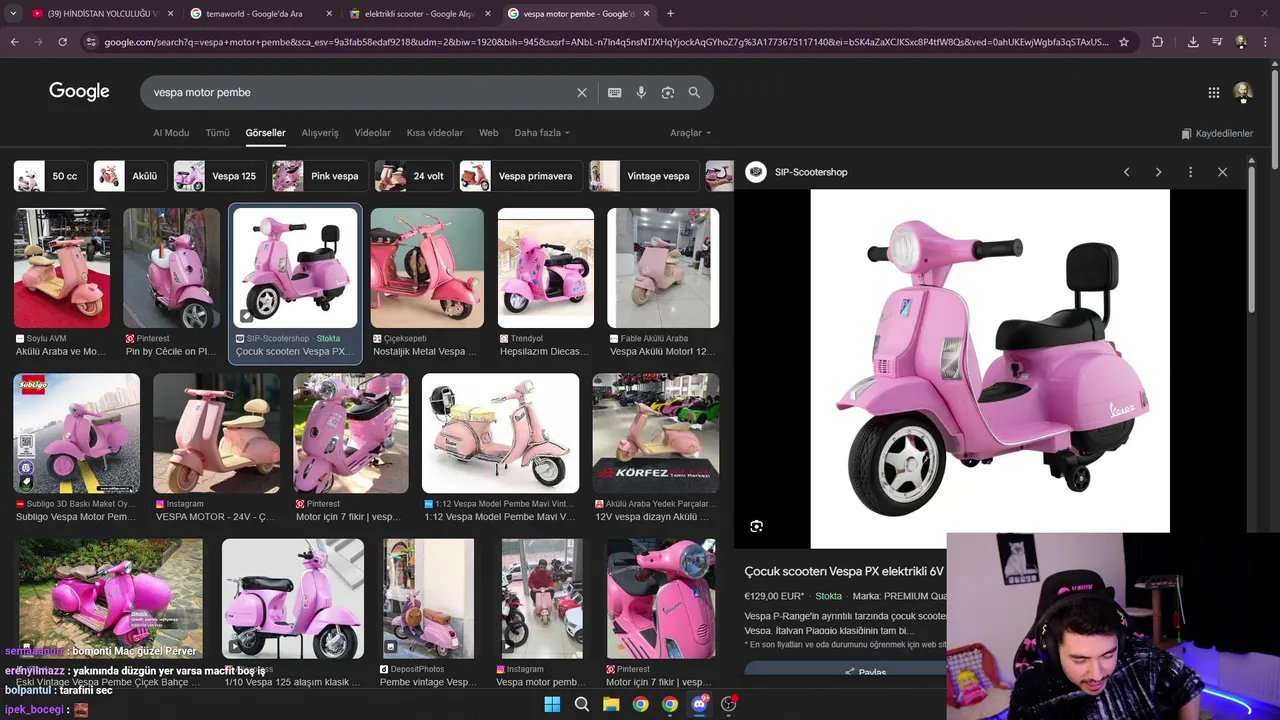
Task: Open the VESPA MOTOR - 24V Instagram result
Action: 217,433
